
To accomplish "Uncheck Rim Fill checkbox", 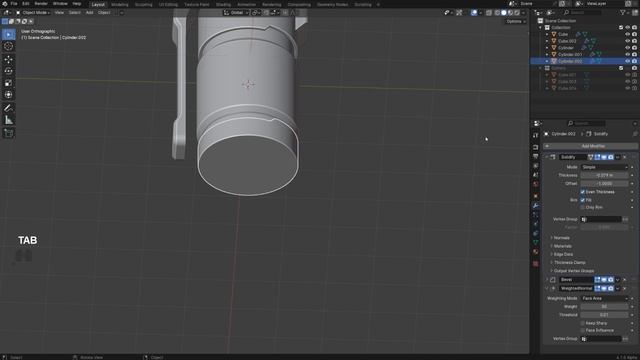I will coord(583,200).
